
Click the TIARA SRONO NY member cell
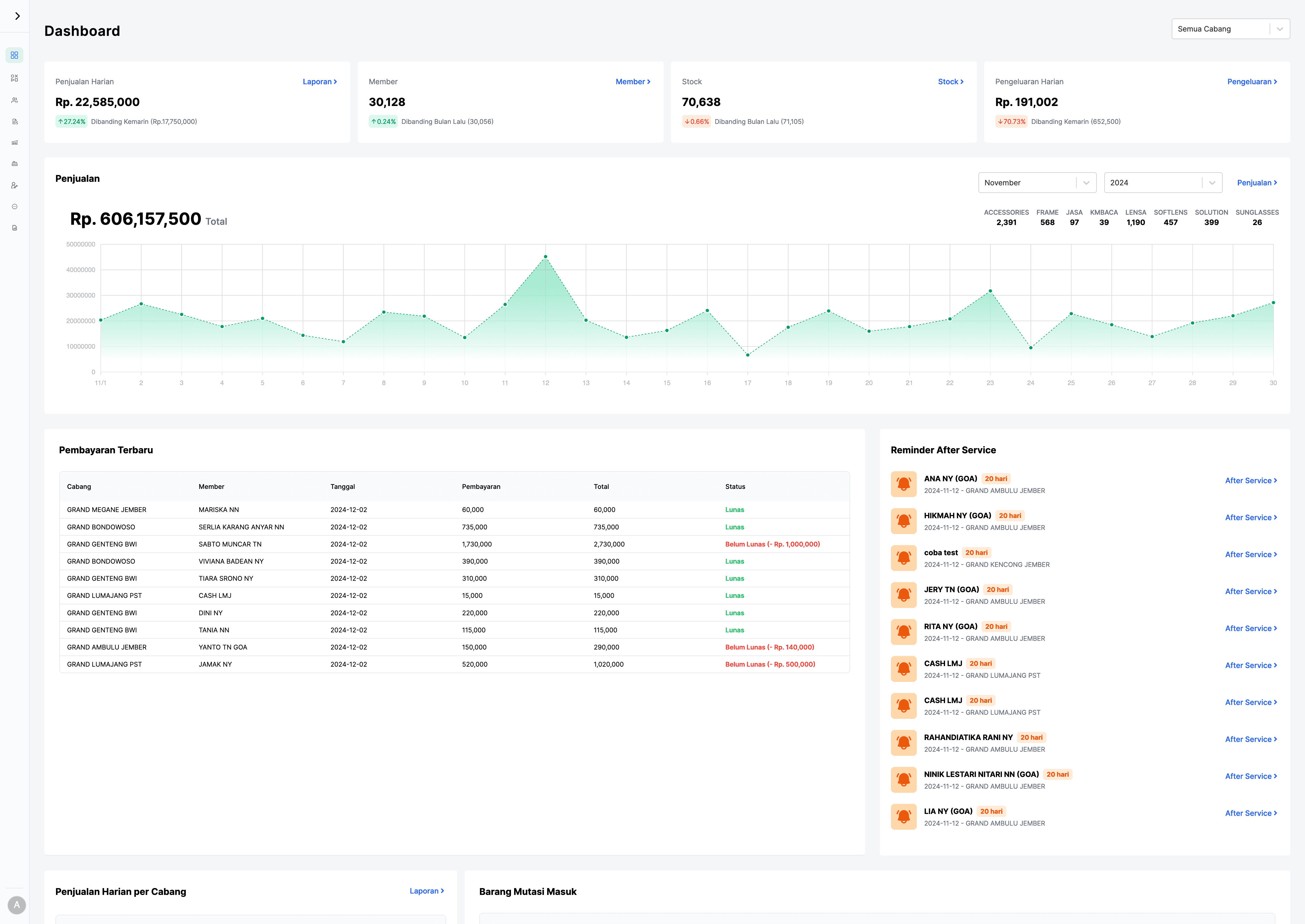click(225, 579)
